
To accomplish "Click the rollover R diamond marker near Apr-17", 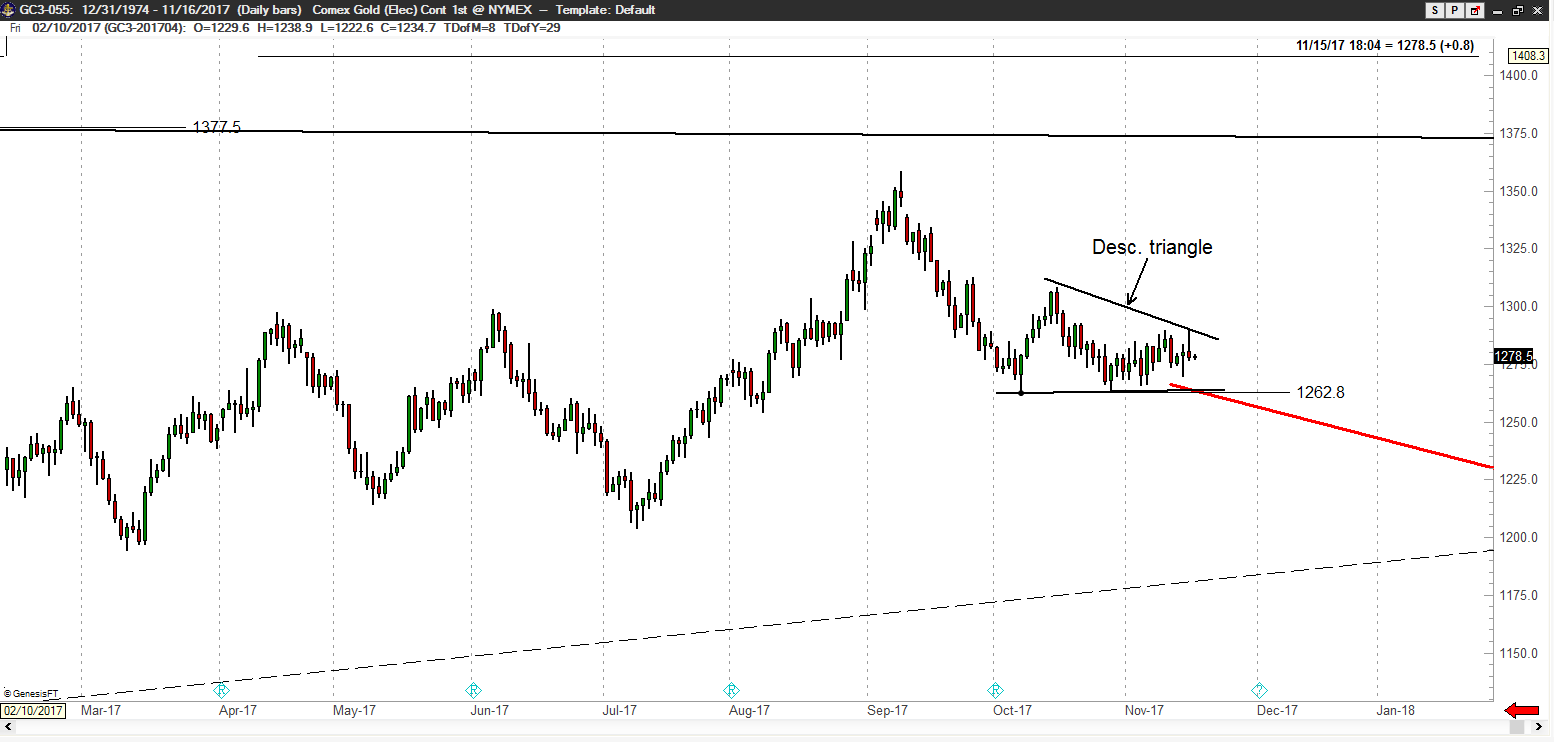I will click(x=222, y=690).
